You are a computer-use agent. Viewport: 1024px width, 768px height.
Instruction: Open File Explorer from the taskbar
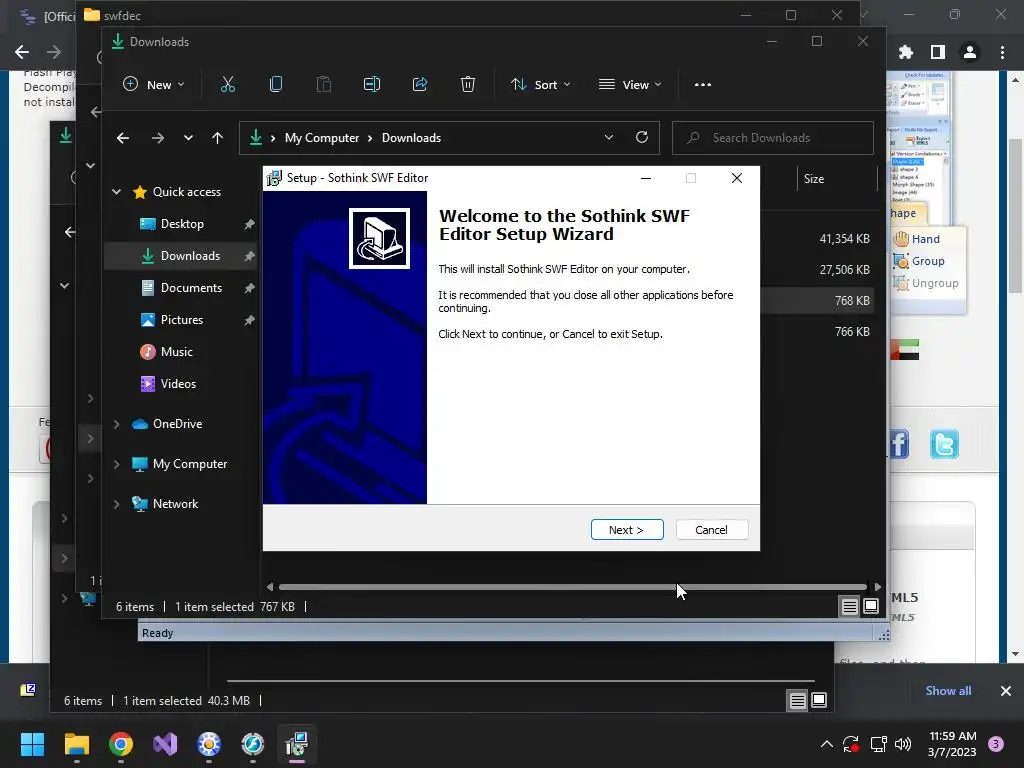(x=76, y=744)
